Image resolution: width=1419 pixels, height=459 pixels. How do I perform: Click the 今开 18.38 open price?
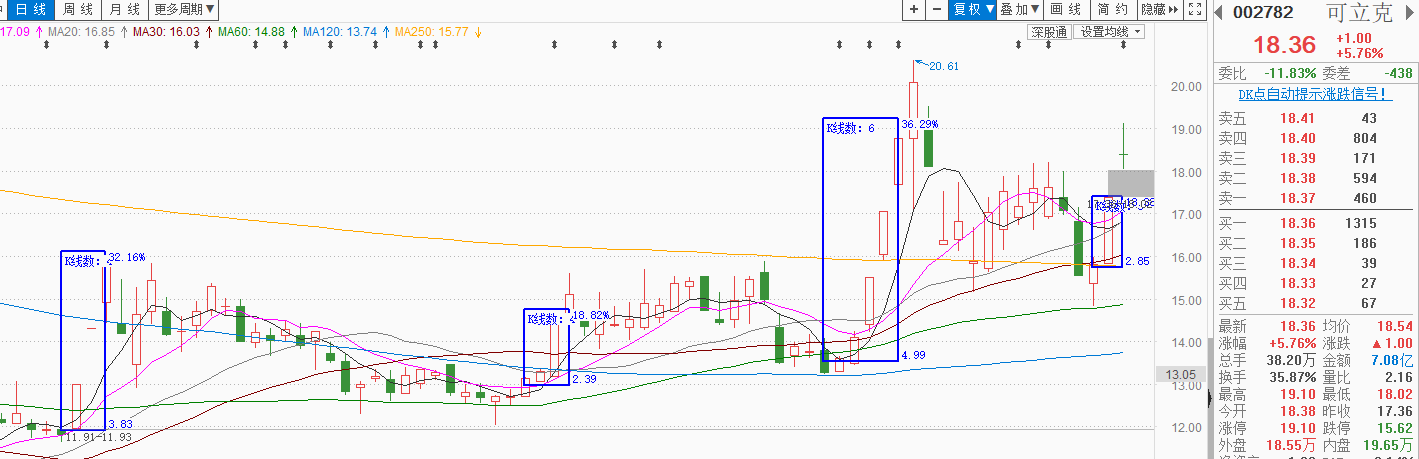click(1298, 411)
